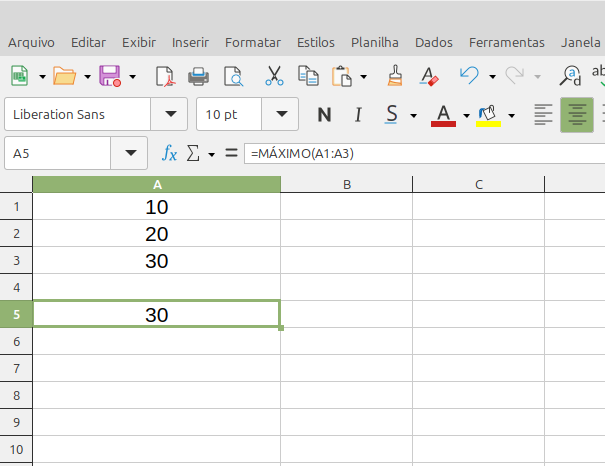Expand the font name dropdown
The height and width of the screenshot is (466, 605).
click(x=174, y=114)
